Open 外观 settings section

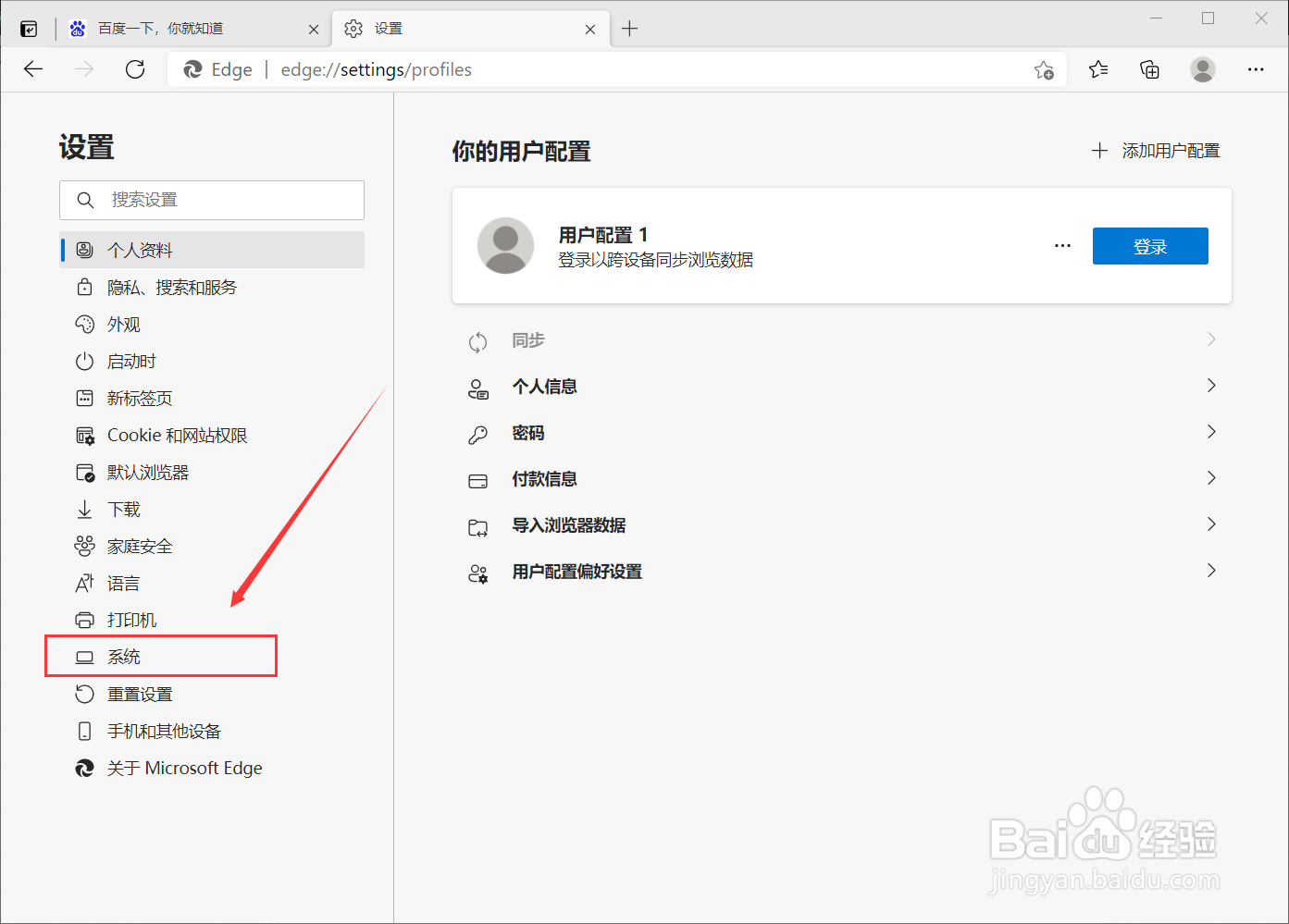(212, 324)
